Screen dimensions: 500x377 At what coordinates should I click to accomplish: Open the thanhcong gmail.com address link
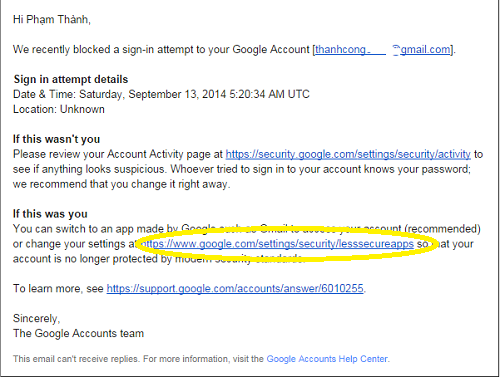(x=383, y=50)
